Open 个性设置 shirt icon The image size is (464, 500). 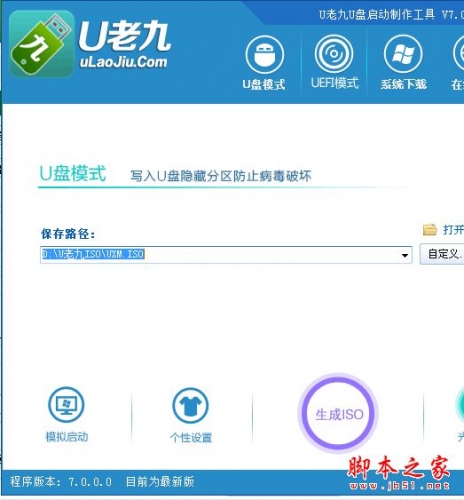coord(190,405)
